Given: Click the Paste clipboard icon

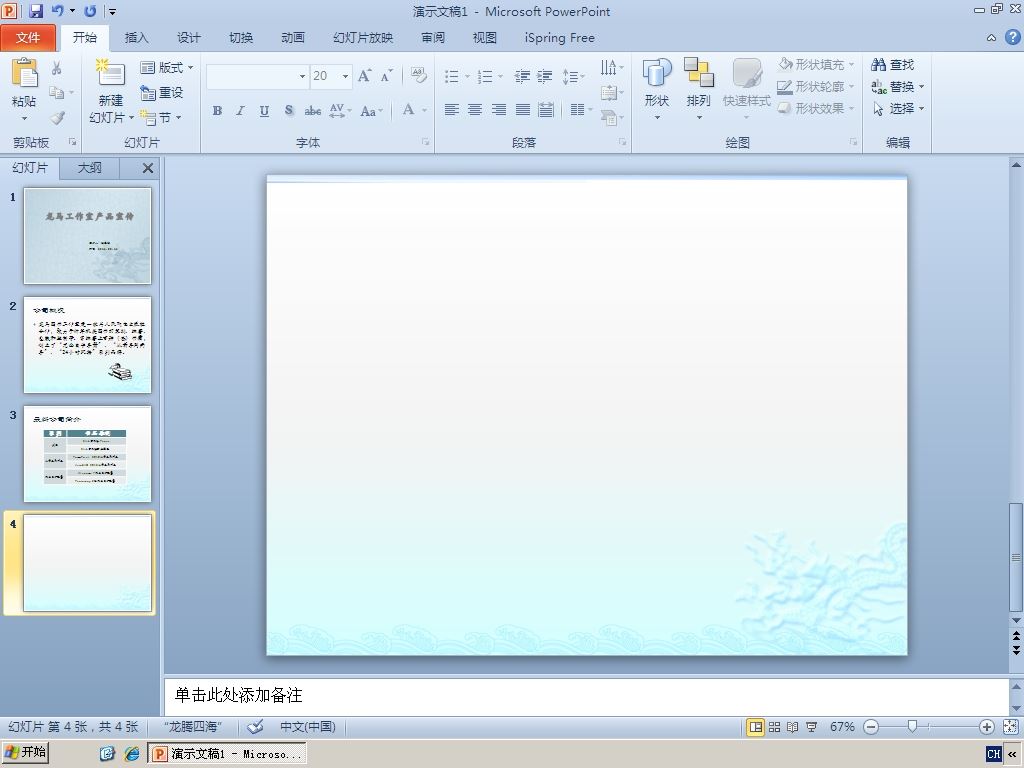Looking at the screenshot, I should click(x=24, y=72).
